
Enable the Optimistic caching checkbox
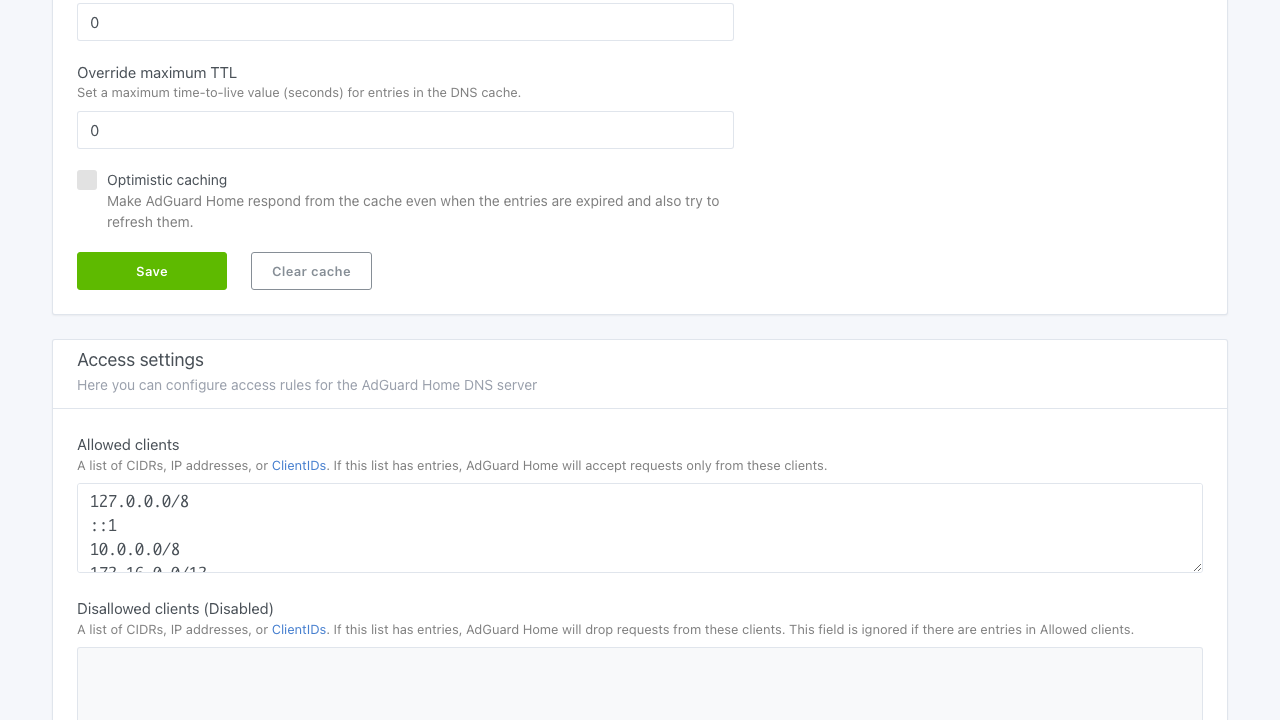(x=87, y=180)
